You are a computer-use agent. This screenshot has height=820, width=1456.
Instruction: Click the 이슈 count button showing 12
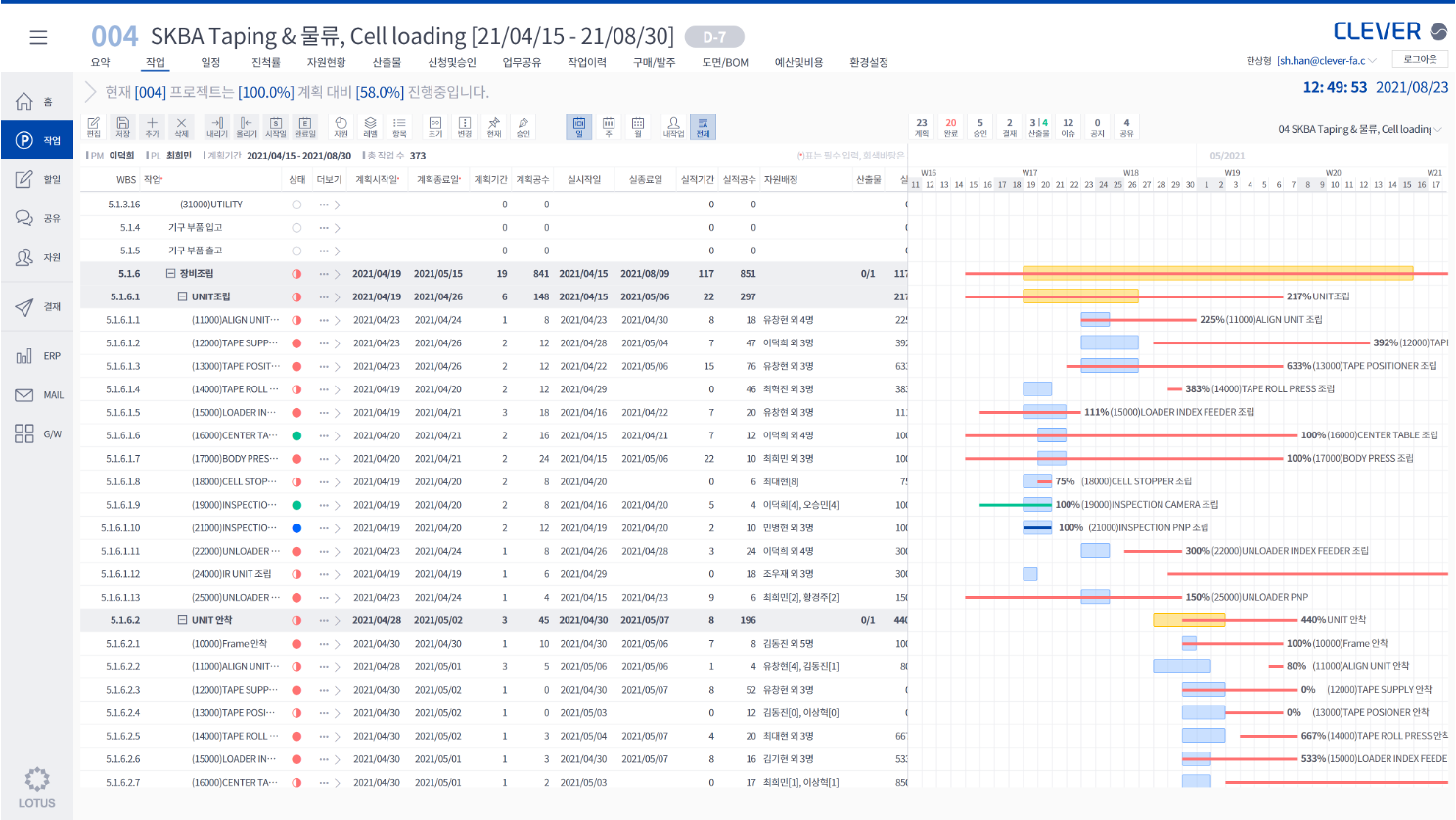(1068, 127)
